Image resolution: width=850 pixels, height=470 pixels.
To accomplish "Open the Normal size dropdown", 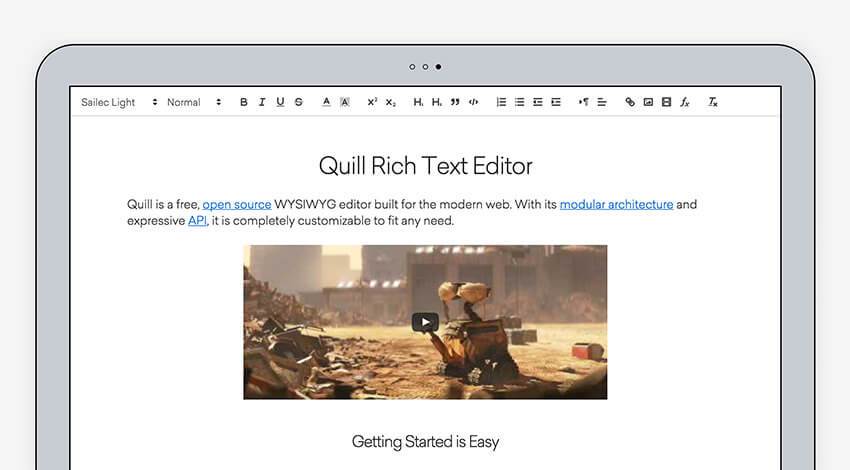I will [x=194, y=102].
